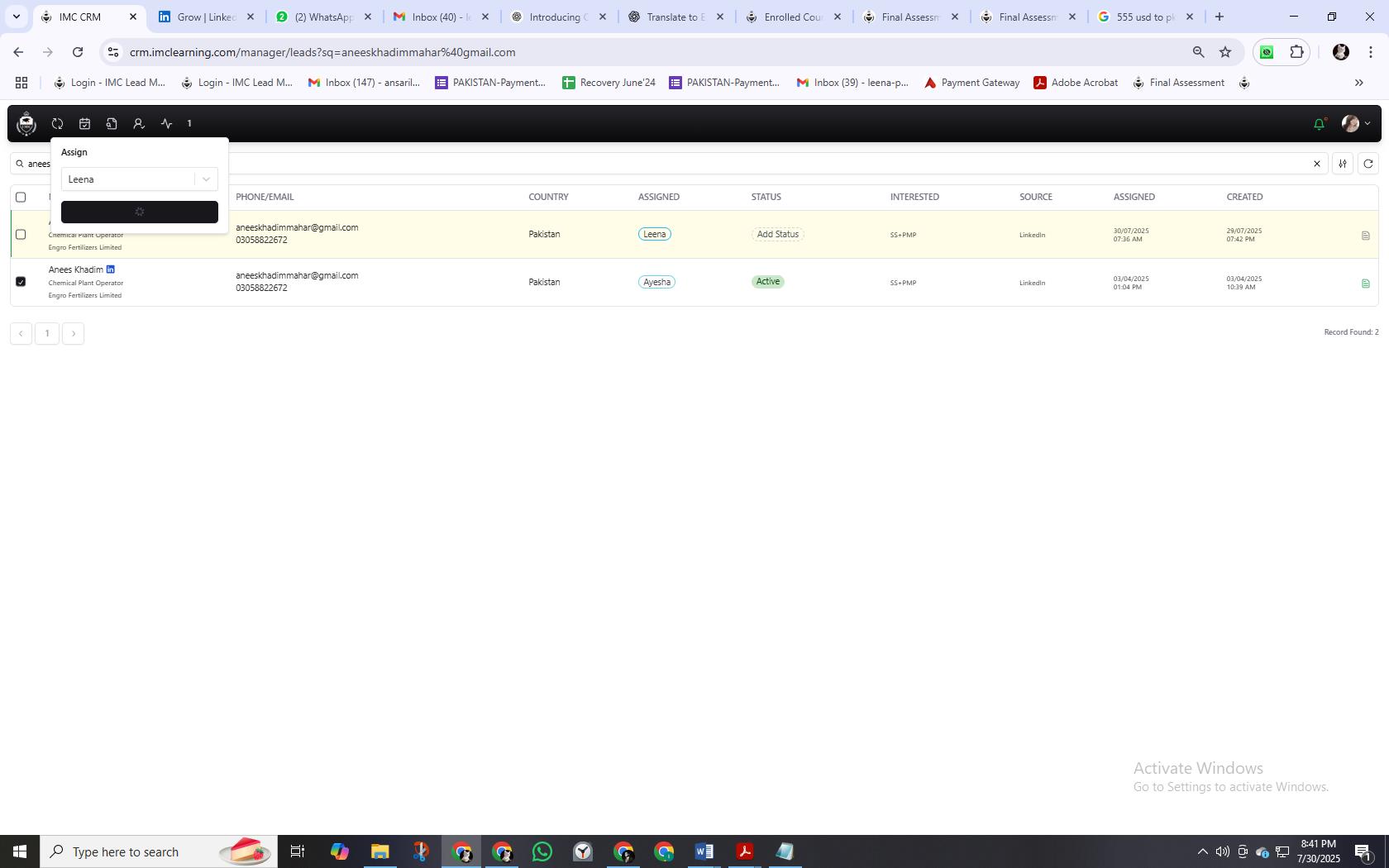
Task: Click the Leena assigned tag
Action: [x=654, y=234]
